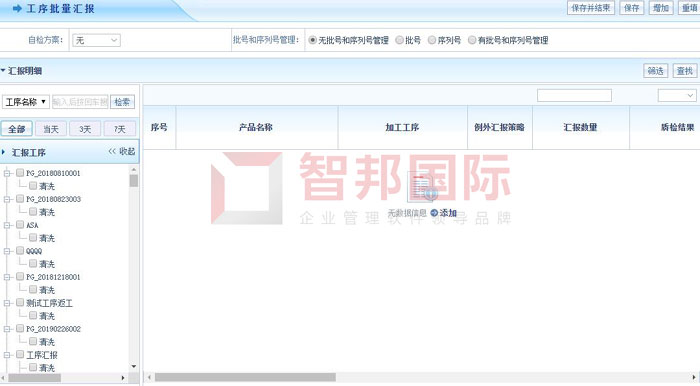Tick the ASA node checkbox

[x=20, y=224]
